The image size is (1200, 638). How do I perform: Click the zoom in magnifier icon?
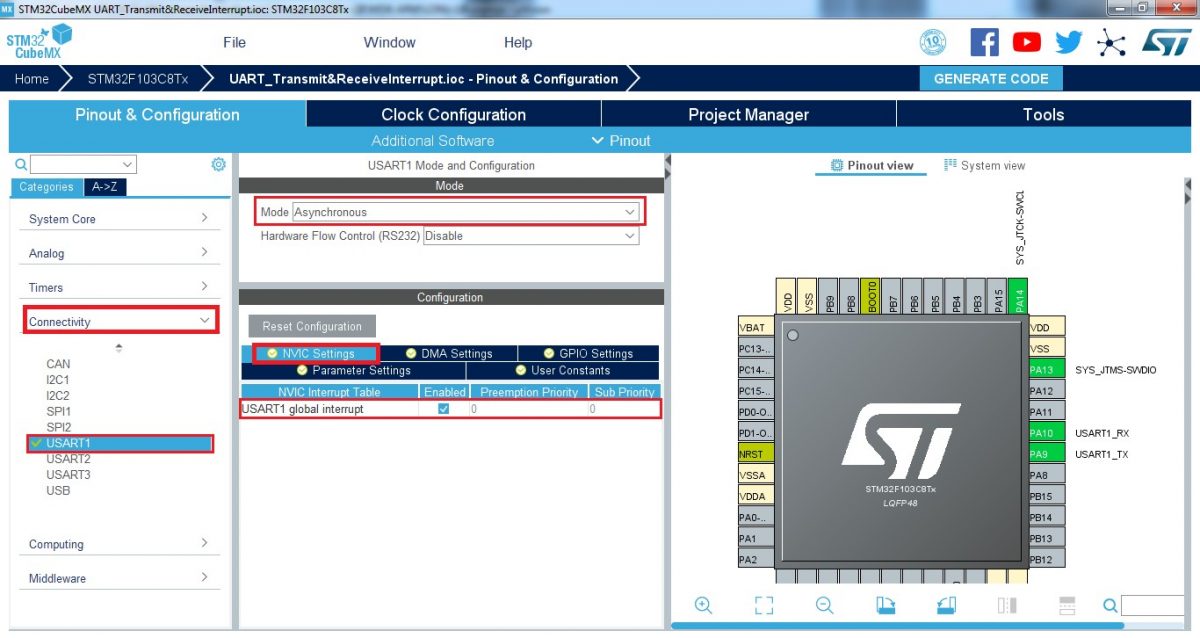point(703,605)
